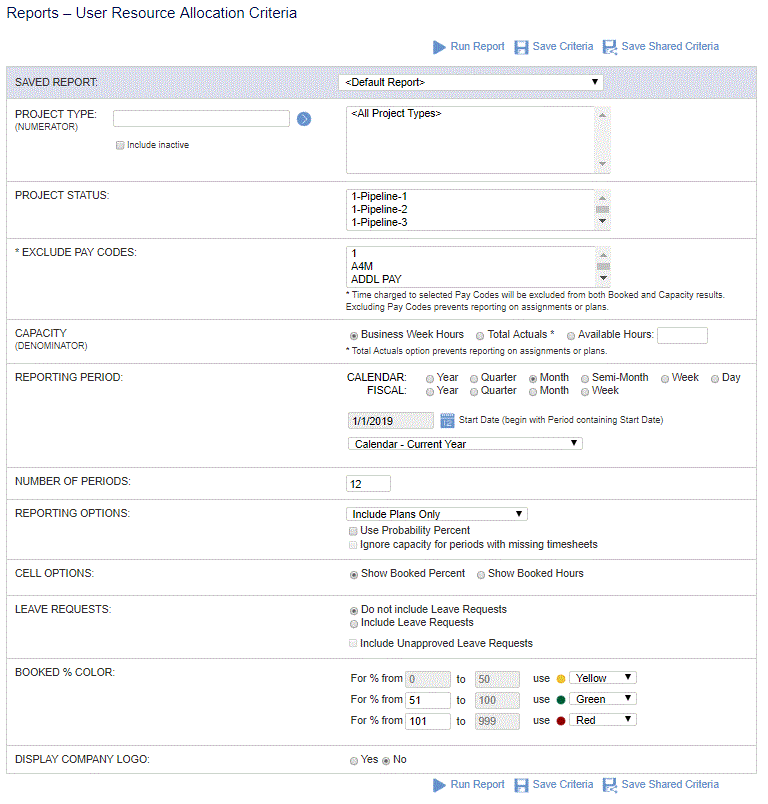Select Calendar Month reporting period
Image resolution: width=768 pixels, height=804 pixels.
[533, 378]
